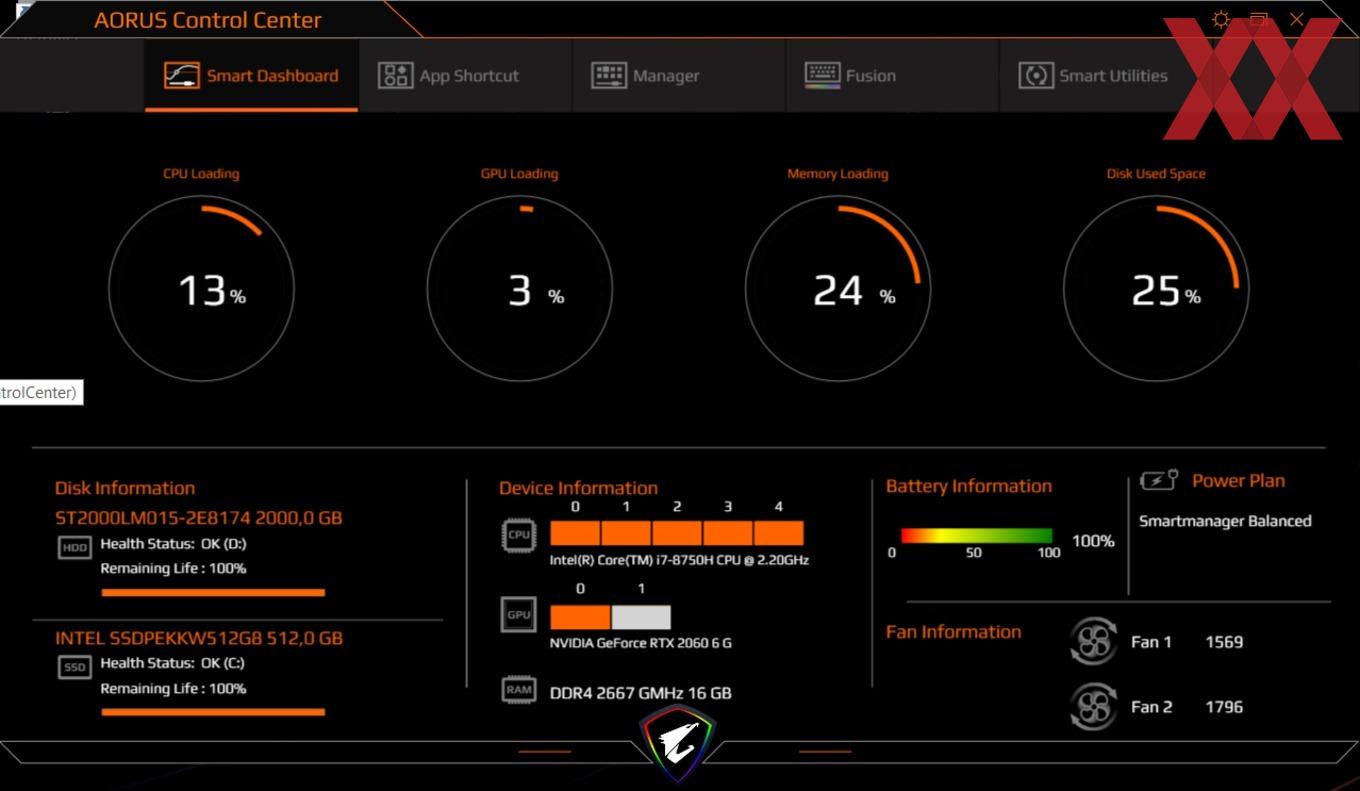Click the Fan 2 icon
Image resolution: width=1360 pixels, height=791 pixels.
[x=1093, y=707]
